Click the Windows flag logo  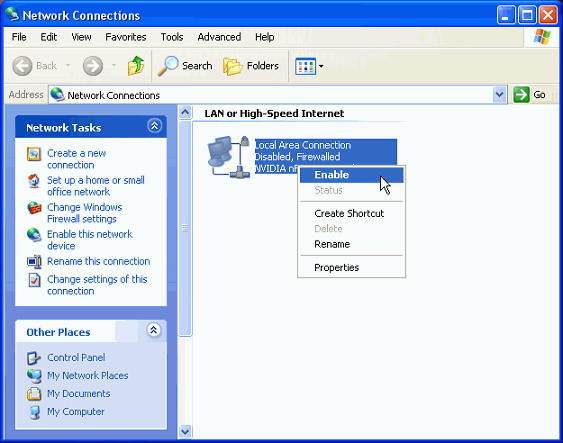[x=542, y=37]
